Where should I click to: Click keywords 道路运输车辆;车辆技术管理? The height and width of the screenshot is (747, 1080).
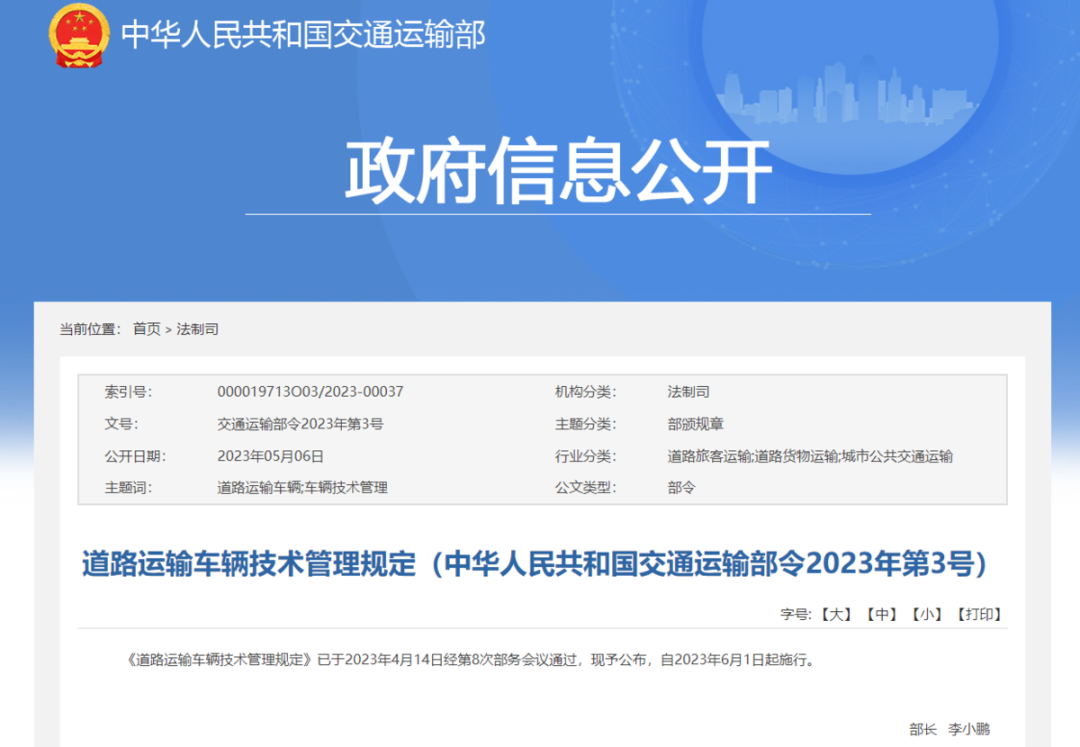tap(302, 487)
